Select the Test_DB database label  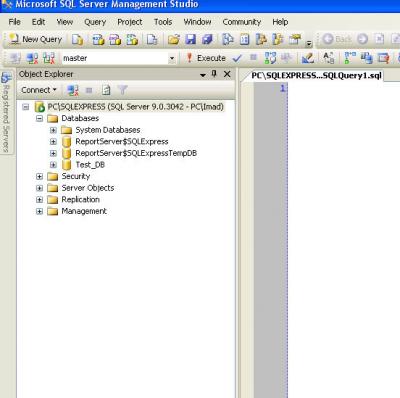coord(90,165)
